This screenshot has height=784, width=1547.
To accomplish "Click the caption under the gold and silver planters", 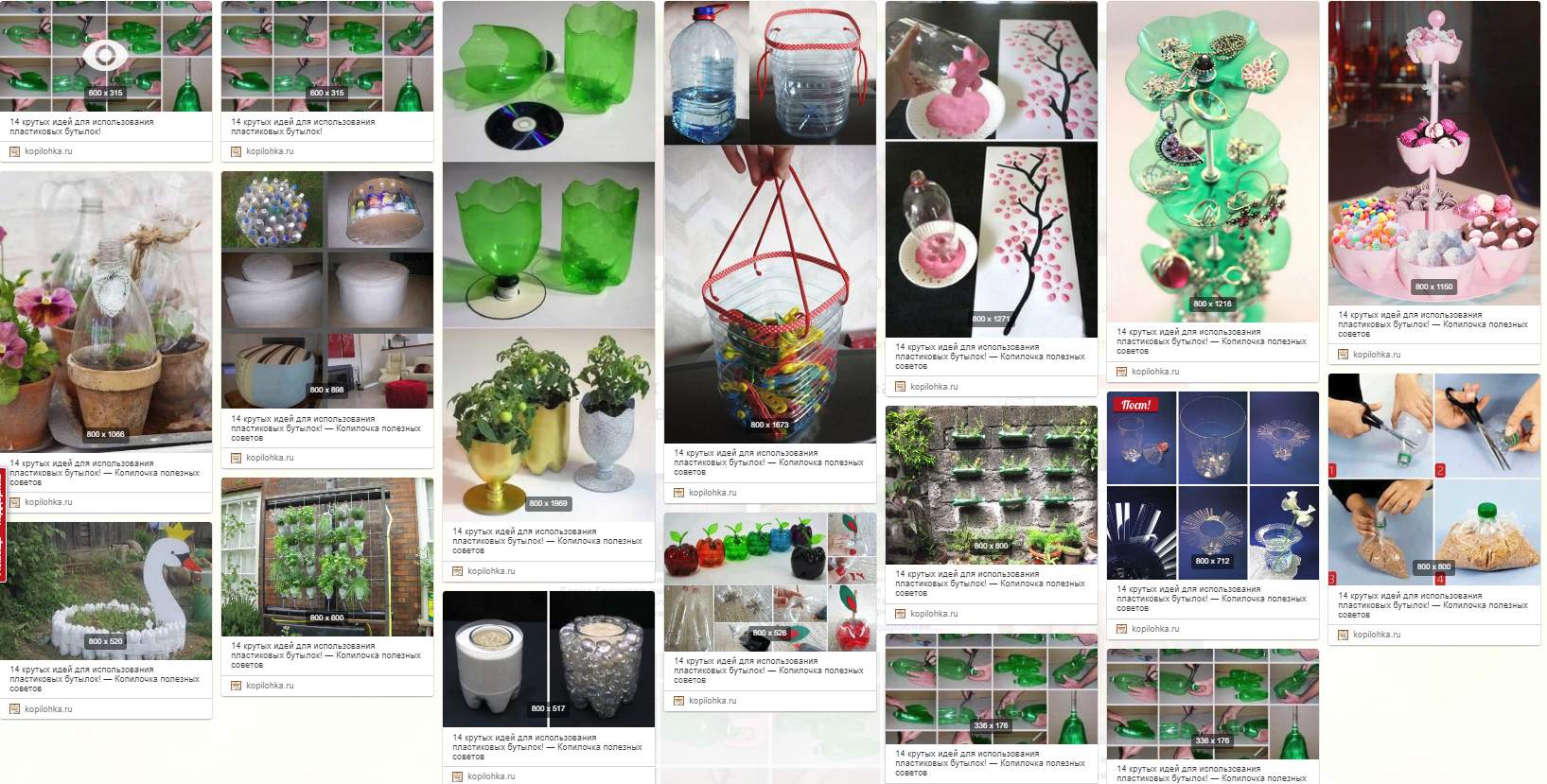I will 547,541.
